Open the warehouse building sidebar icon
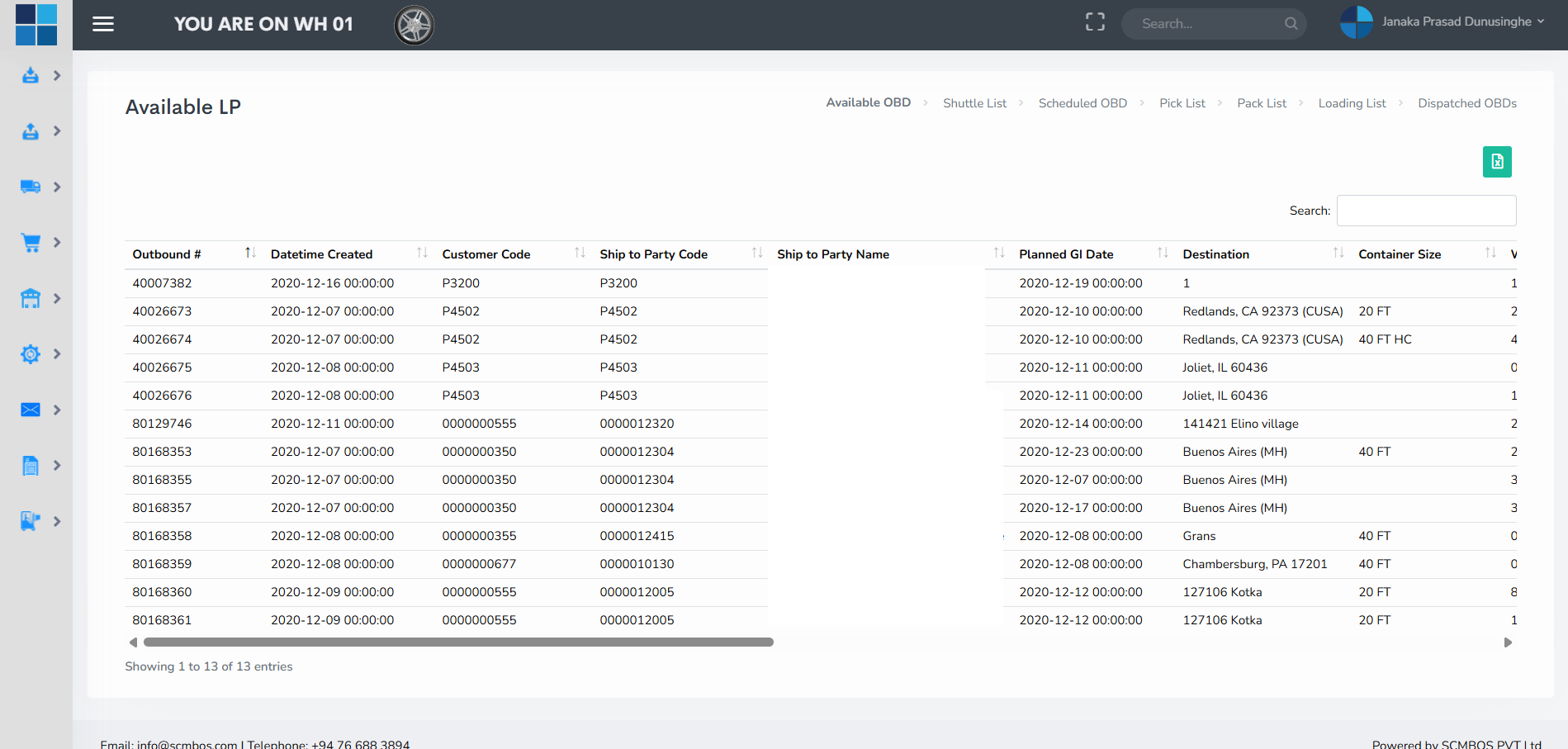This screenshot has width=1568, height=749. [x=31, y=298]
